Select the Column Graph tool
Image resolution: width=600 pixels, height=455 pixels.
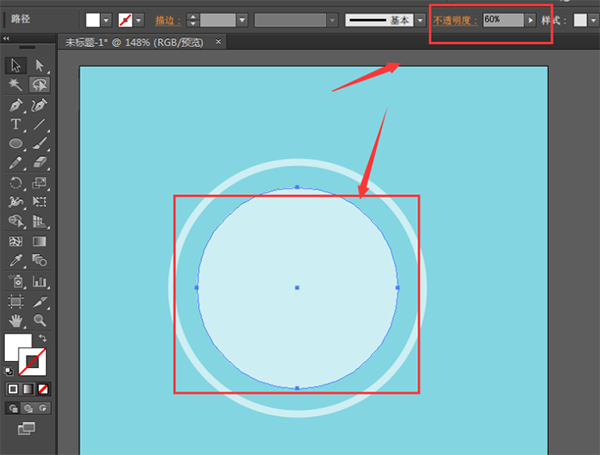pyautogui.click(x=39, y=282)
